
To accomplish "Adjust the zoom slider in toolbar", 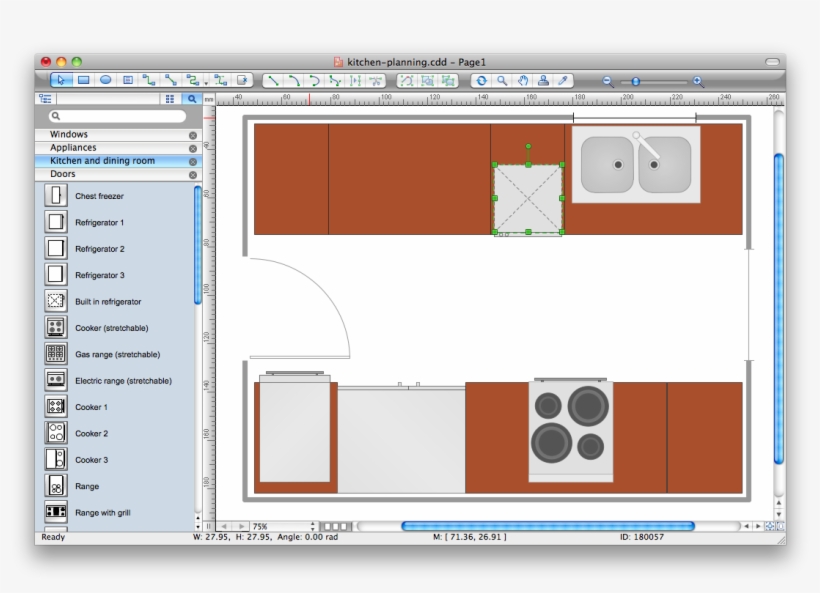I will tap(636, 81).
